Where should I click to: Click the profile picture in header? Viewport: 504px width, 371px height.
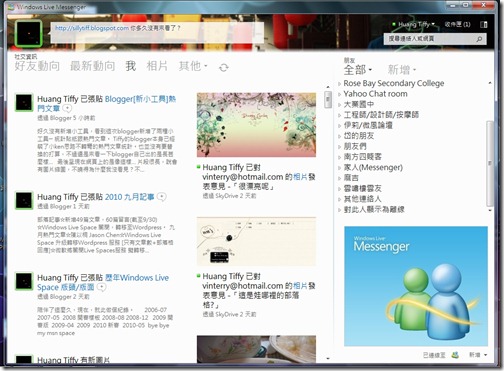pyautogui.click(x=29, y=33)
